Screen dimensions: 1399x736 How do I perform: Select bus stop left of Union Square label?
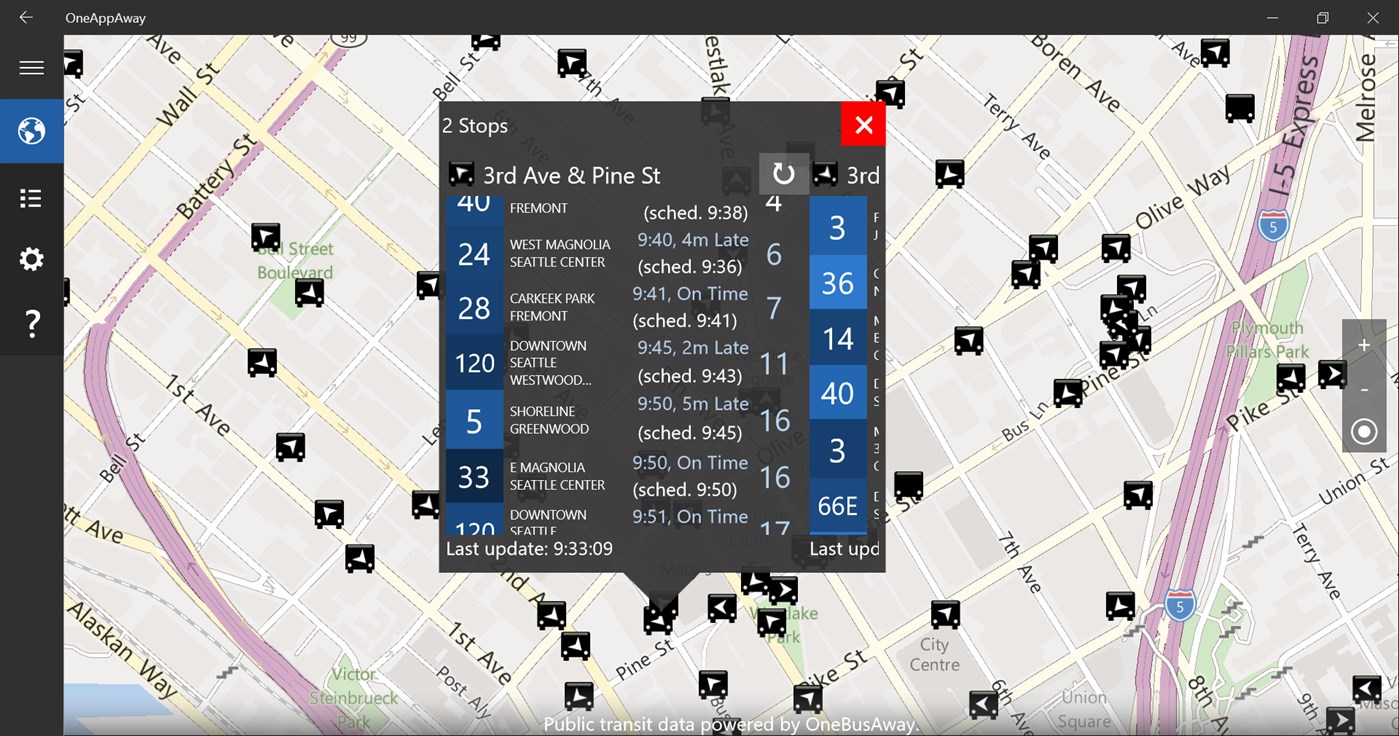click(984, 704)
